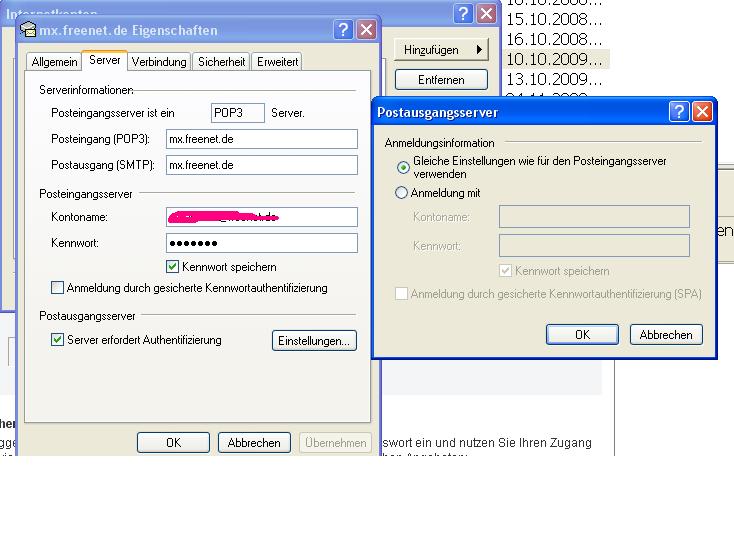The height and width of the screenshot is (550, 734).
Task: Switch to the Allgemein tab
Action: [x=54, y=62]
